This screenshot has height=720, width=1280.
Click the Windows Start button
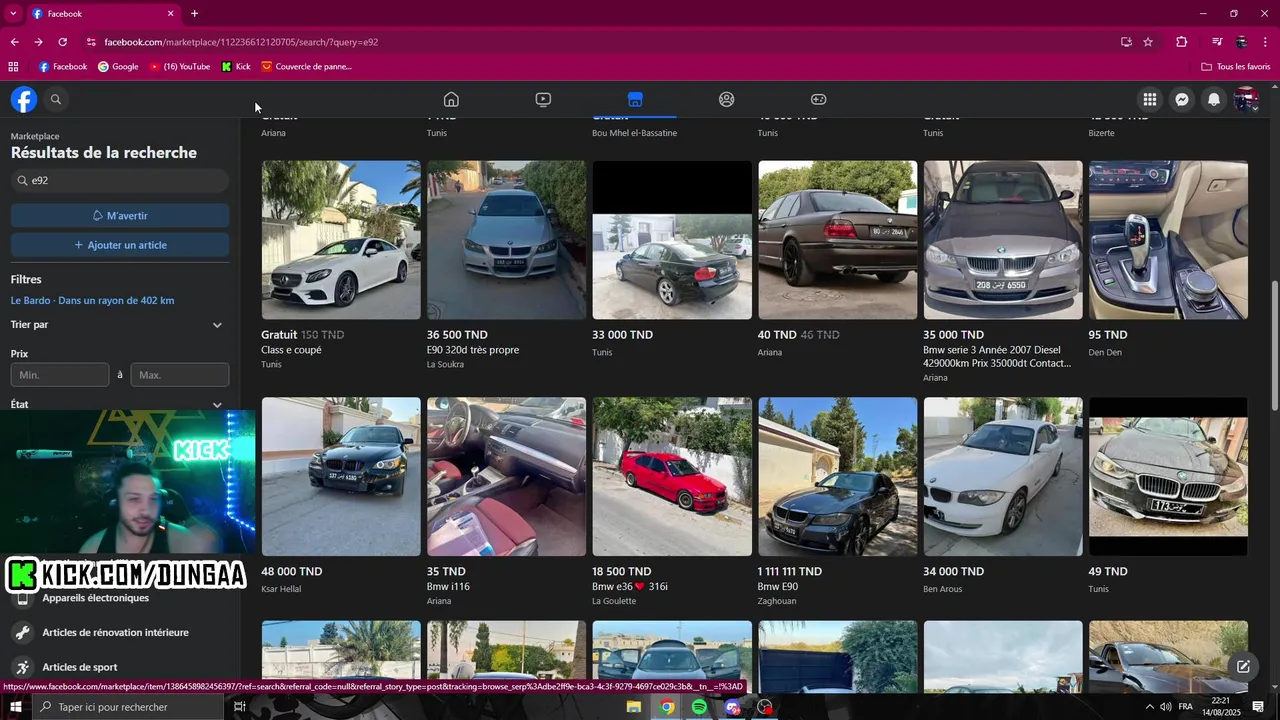[x=16, y=707]
